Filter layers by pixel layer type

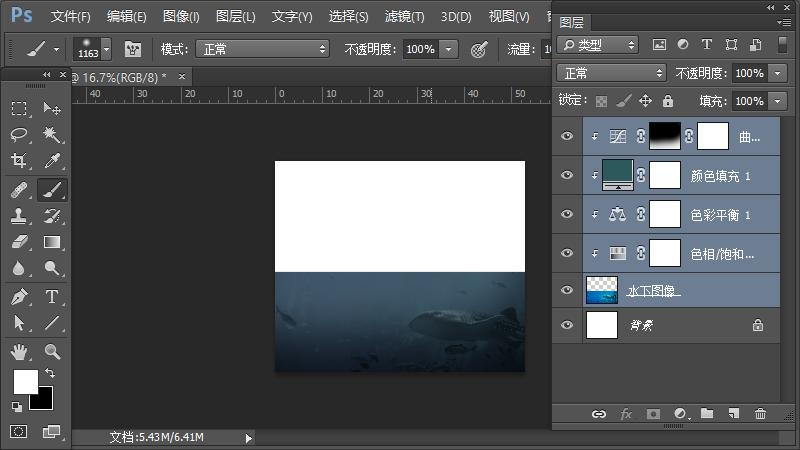pos(659,45)
